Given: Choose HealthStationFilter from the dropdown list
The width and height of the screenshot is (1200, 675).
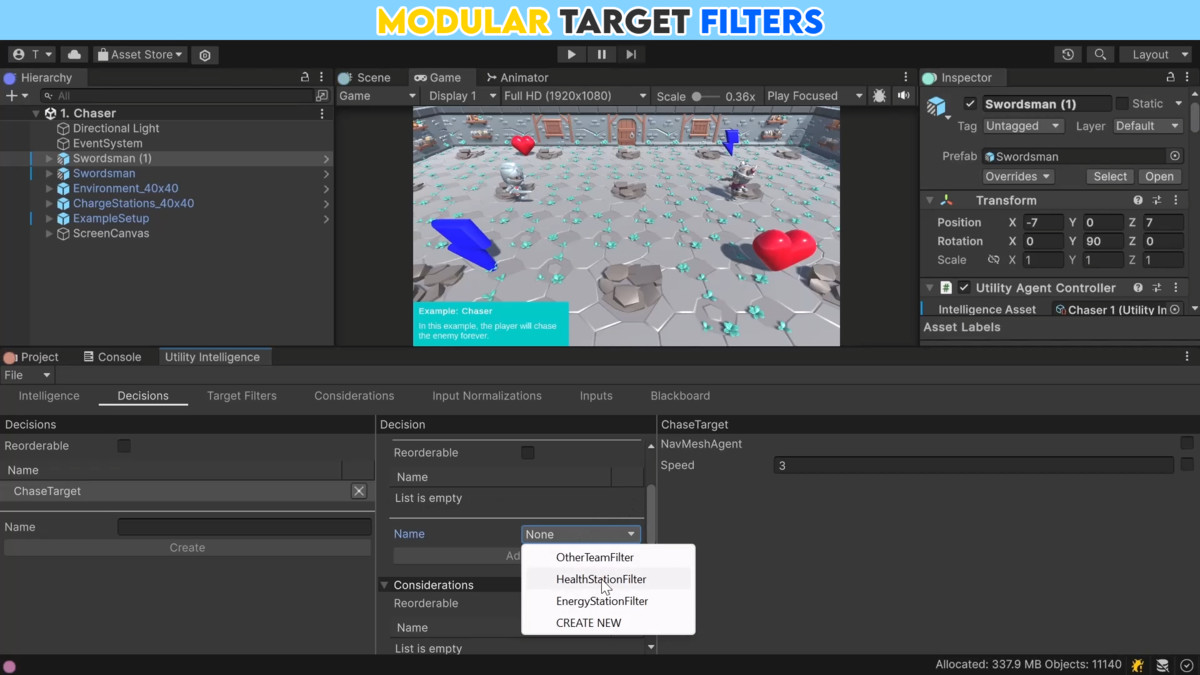Looking at the screenshot, I should pyautogui.click(x=609, y=580).
